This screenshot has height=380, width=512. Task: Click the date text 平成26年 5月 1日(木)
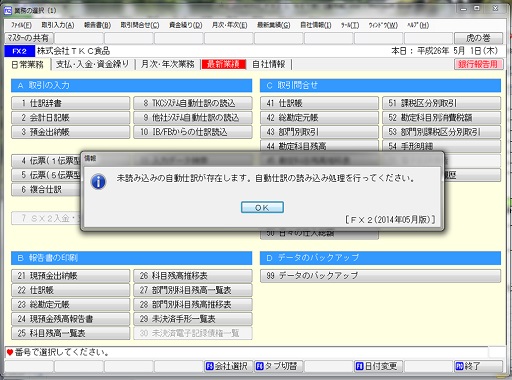tap(457, 51)
